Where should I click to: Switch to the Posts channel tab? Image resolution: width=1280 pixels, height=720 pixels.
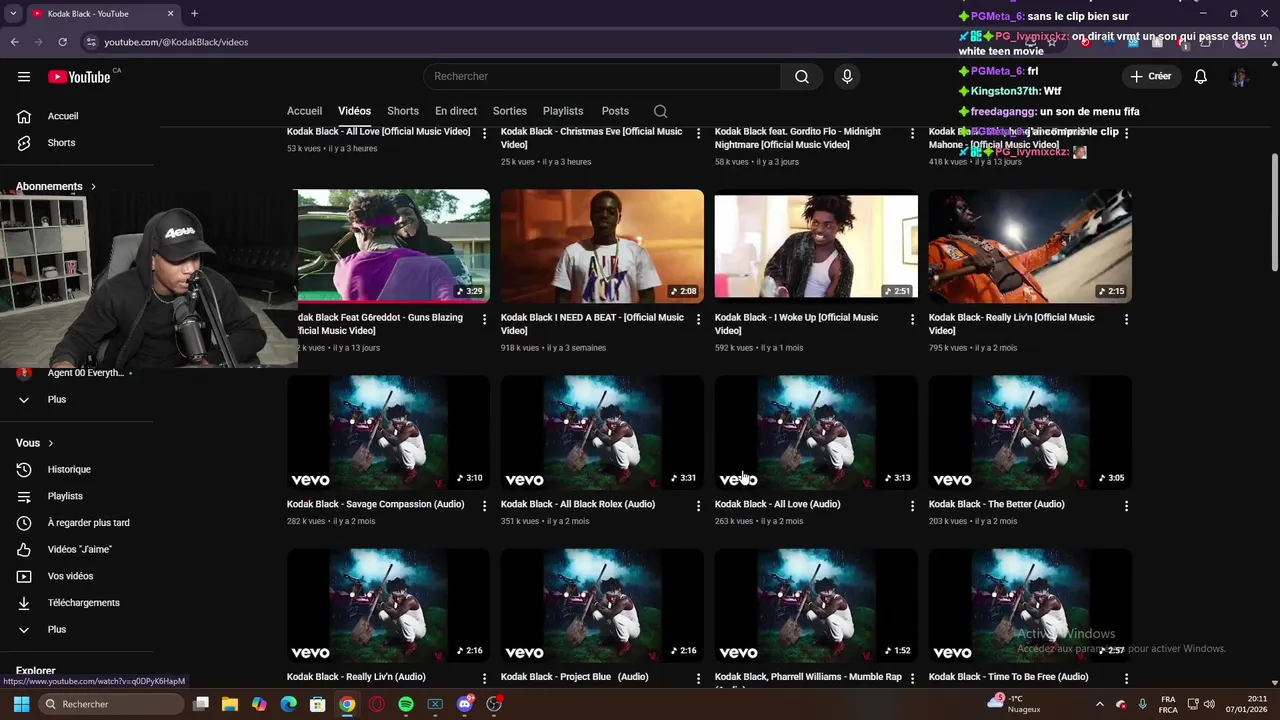(x=615, y=111)
